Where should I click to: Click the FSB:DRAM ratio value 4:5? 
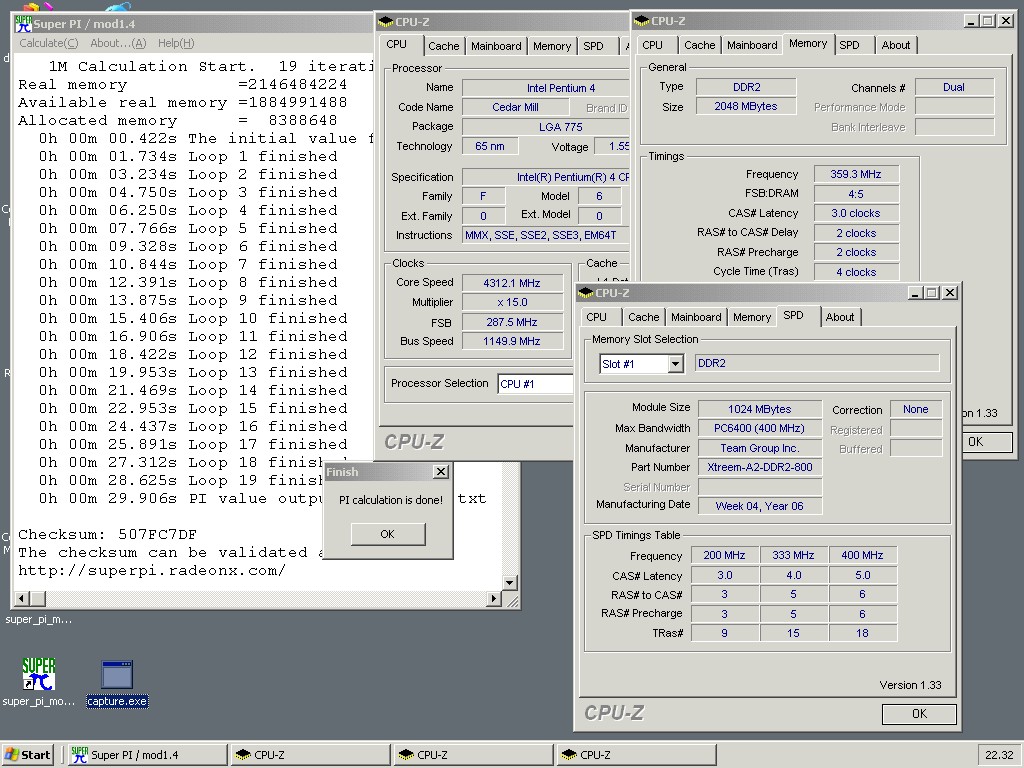pyautogui.click(x=856, y=194)
